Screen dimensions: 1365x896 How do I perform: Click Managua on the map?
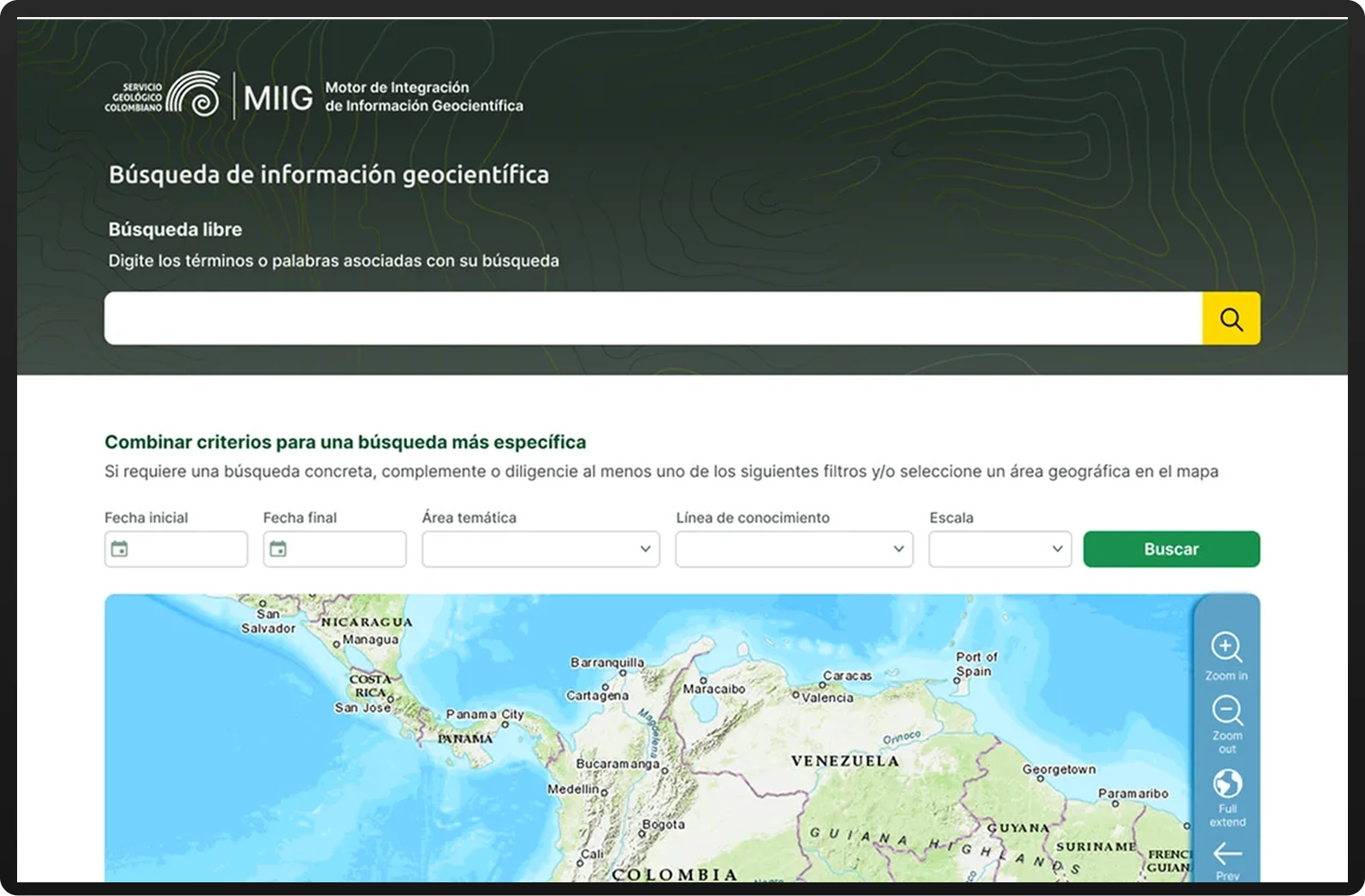tap(370, 640)
